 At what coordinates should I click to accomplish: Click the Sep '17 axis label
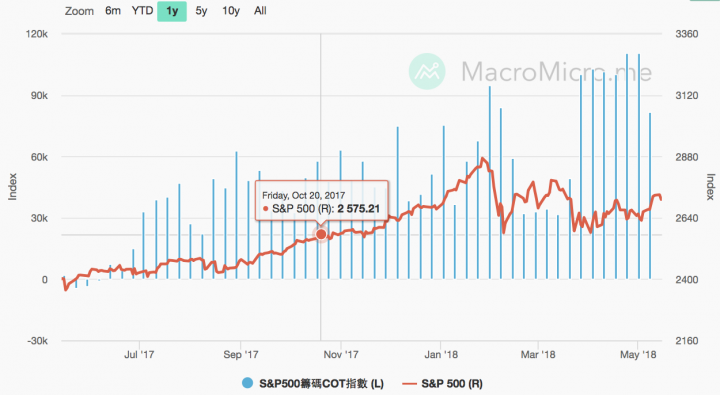[241, 355]
